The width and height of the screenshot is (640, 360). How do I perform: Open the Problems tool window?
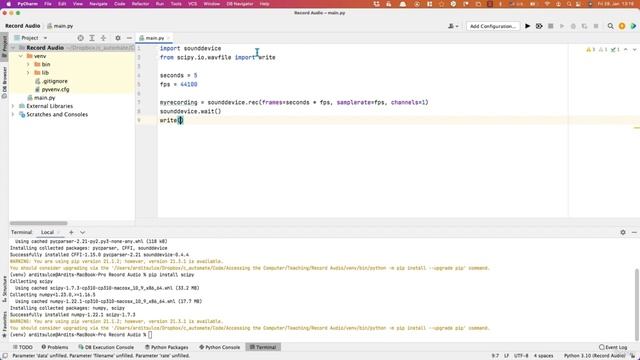click(x=55, y=347)
